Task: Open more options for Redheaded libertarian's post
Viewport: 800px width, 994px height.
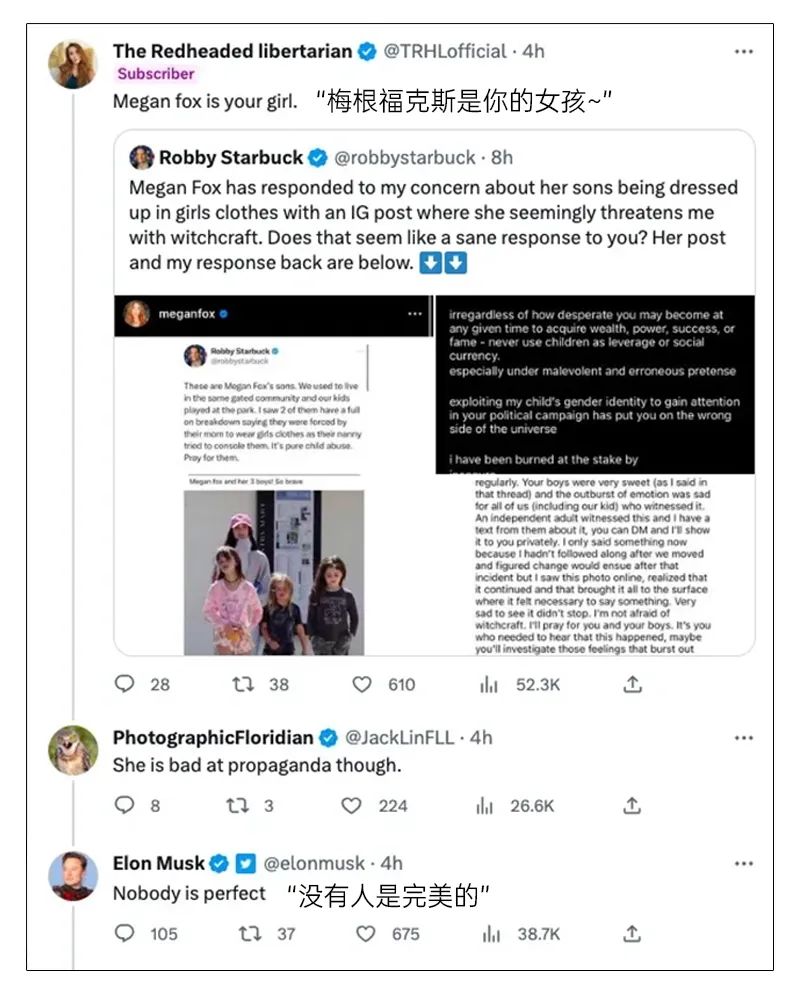Action: 743,51
